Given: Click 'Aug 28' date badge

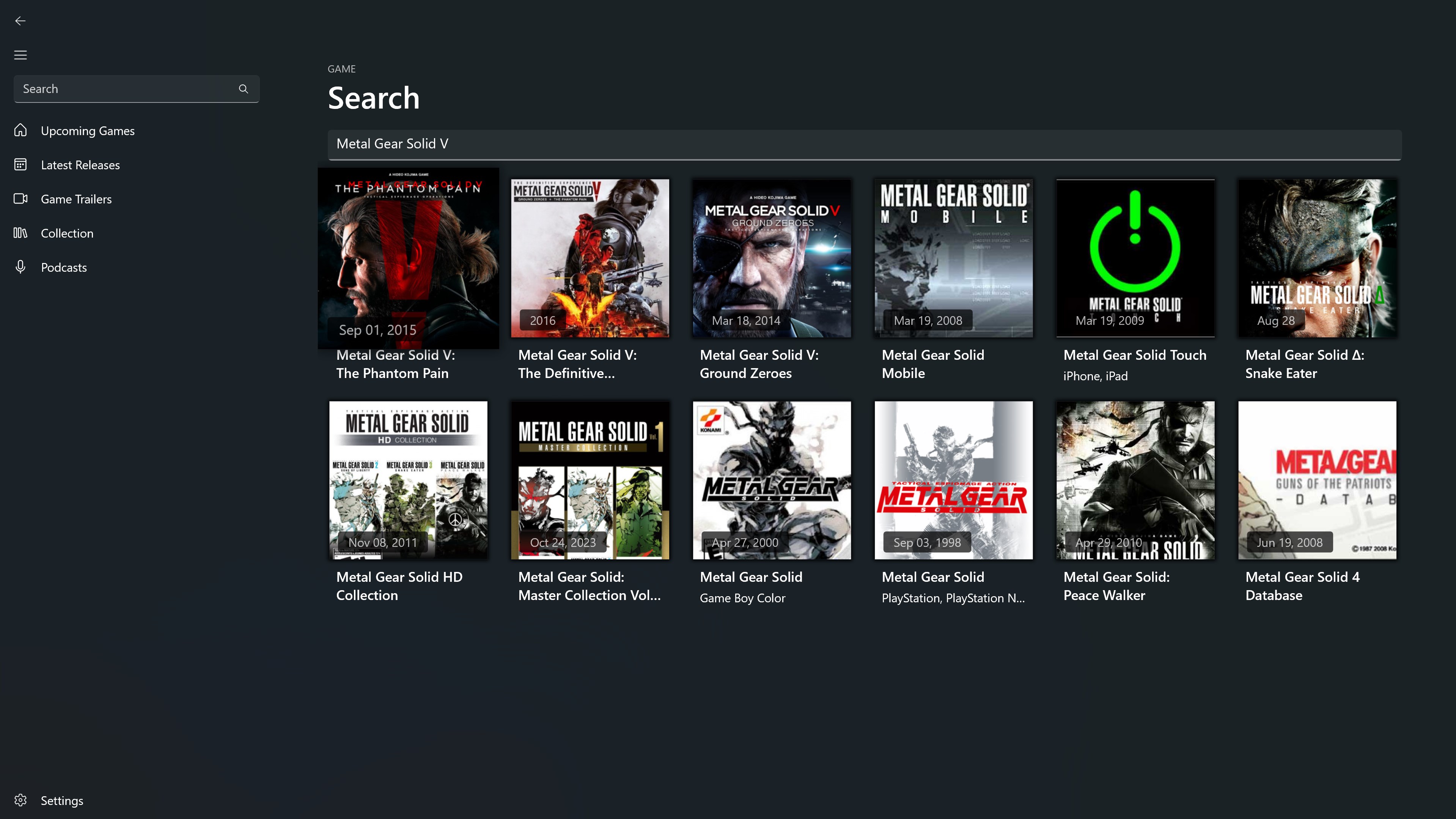Looking at the screenshot, I should coord(1276,321).
